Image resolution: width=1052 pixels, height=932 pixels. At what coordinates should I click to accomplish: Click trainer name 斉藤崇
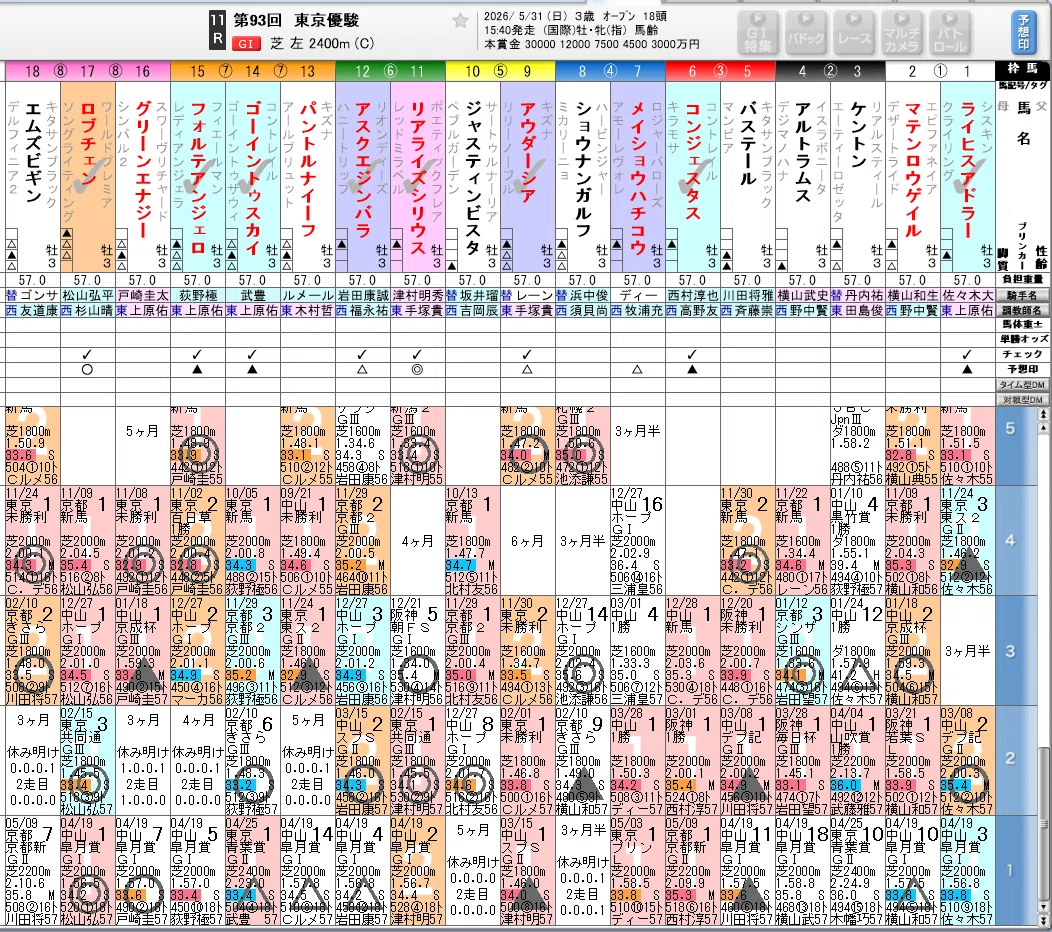pyautogui.click(x=754, y=311)
